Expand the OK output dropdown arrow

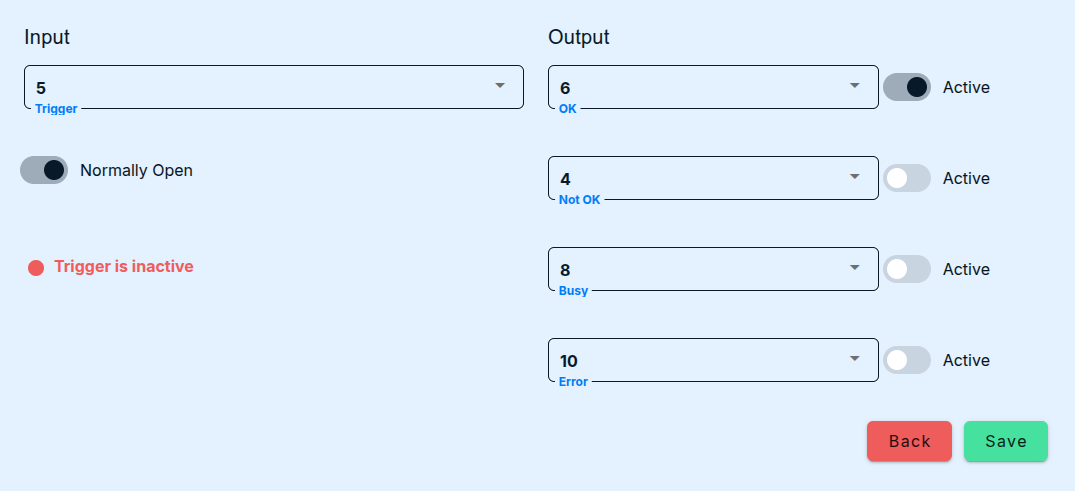(855, 86)
